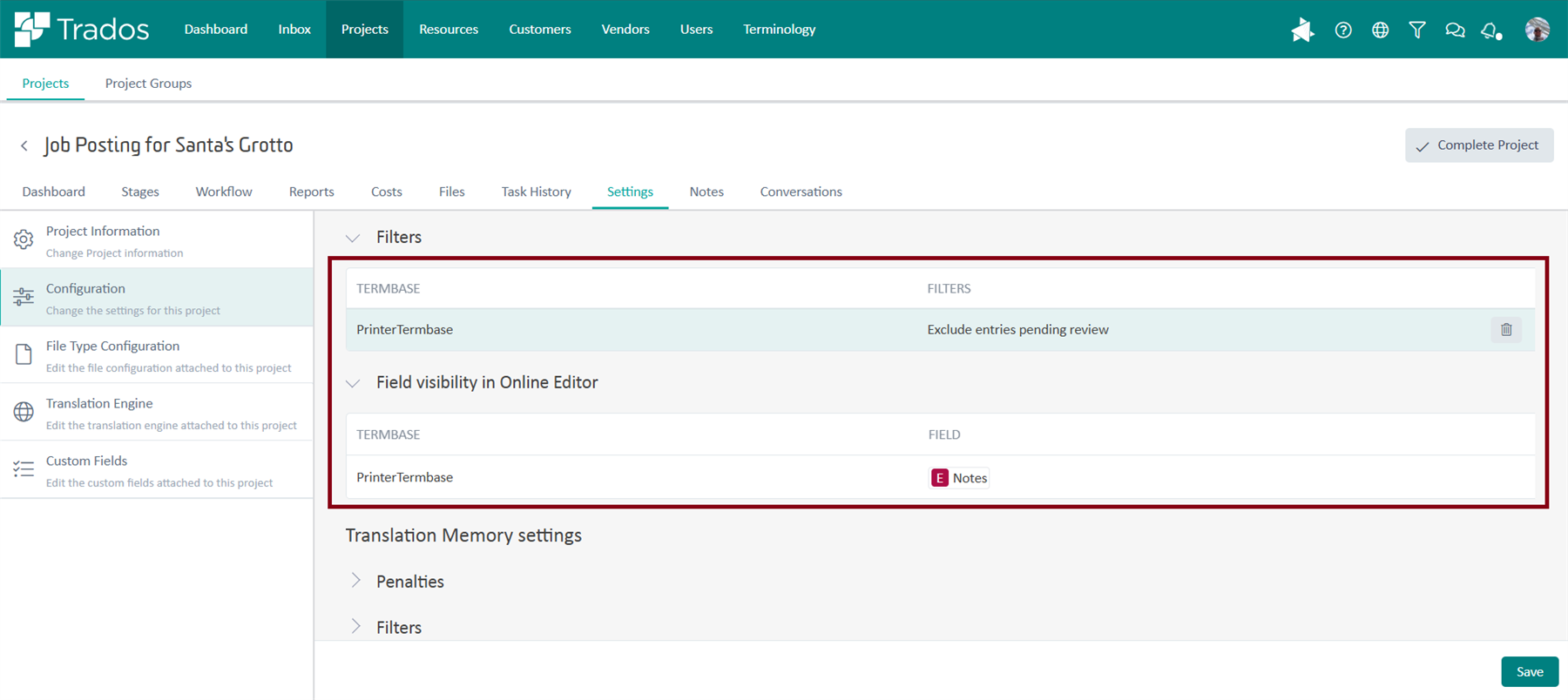Switch to the Projects sub-tab
Screen dimensions: 1568x700
(45, 84)
